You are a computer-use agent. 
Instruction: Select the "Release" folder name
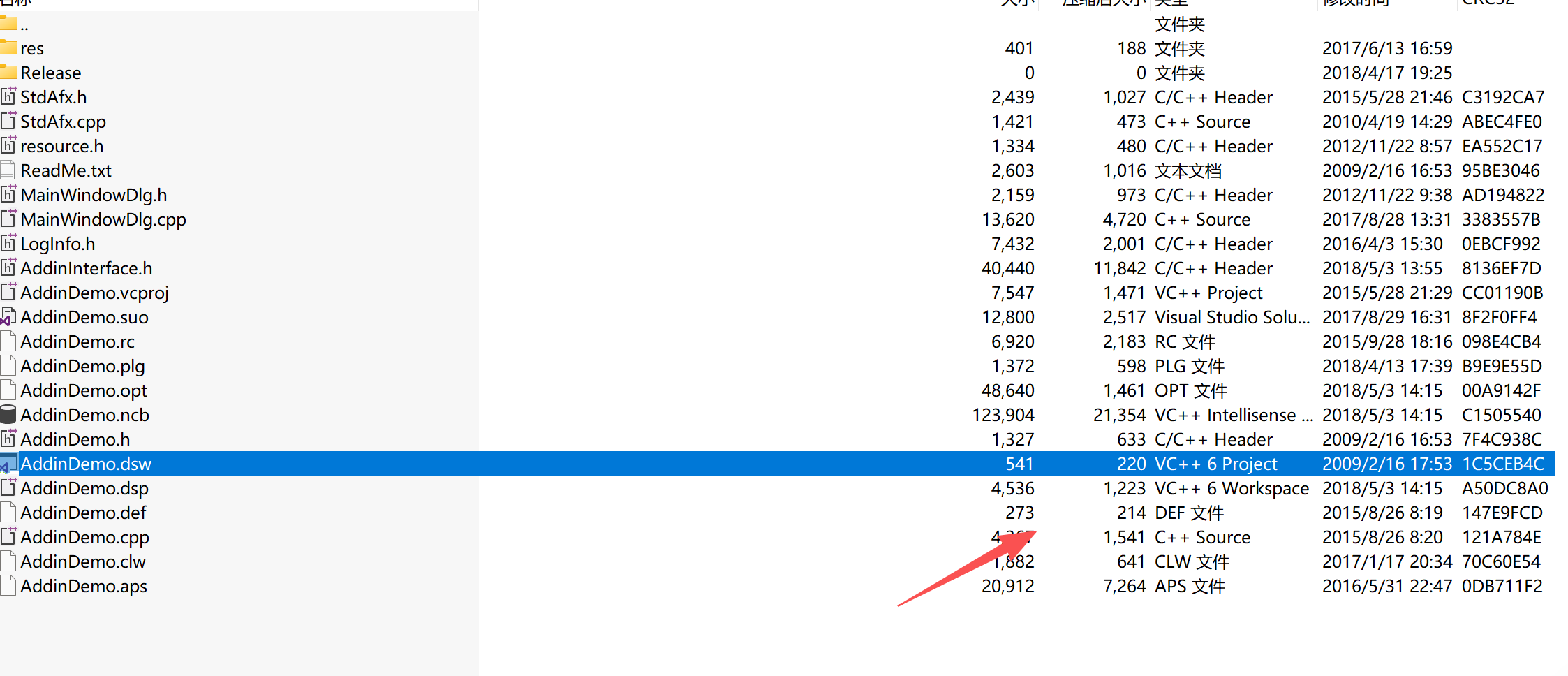click(x=51, y=73)
